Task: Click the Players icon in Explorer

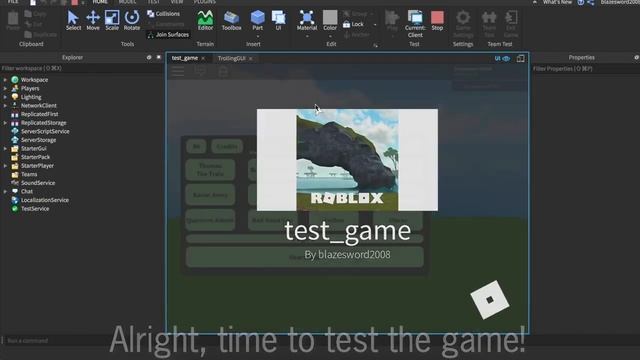Action: pos(15,88)
